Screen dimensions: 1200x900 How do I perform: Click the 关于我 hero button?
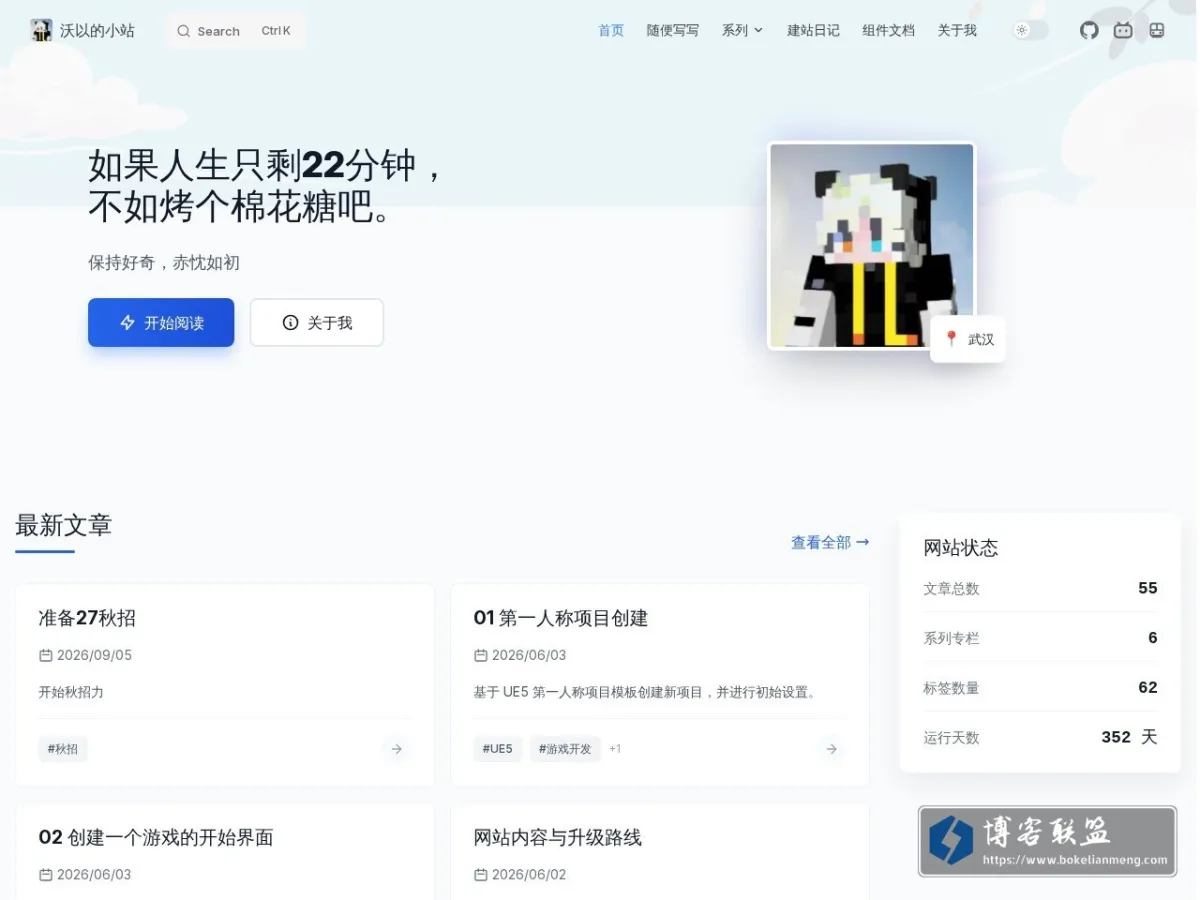click(316, 322)
